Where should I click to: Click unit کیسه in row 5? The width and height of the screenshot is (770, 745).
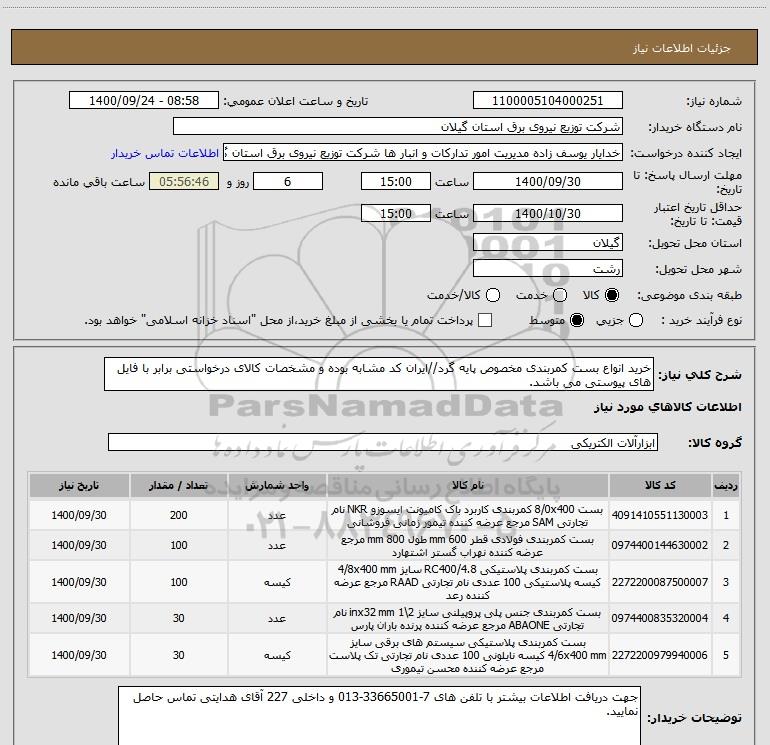click(x=277, y=655)
